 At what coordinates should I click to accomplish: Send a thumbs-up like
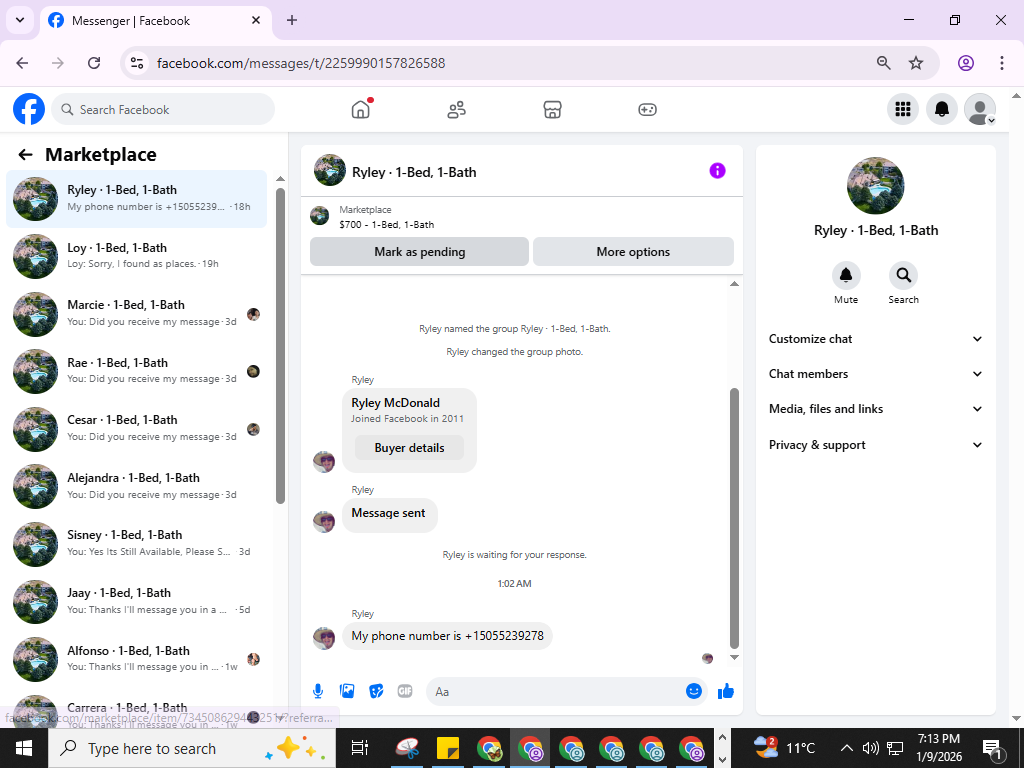[726, 691]
